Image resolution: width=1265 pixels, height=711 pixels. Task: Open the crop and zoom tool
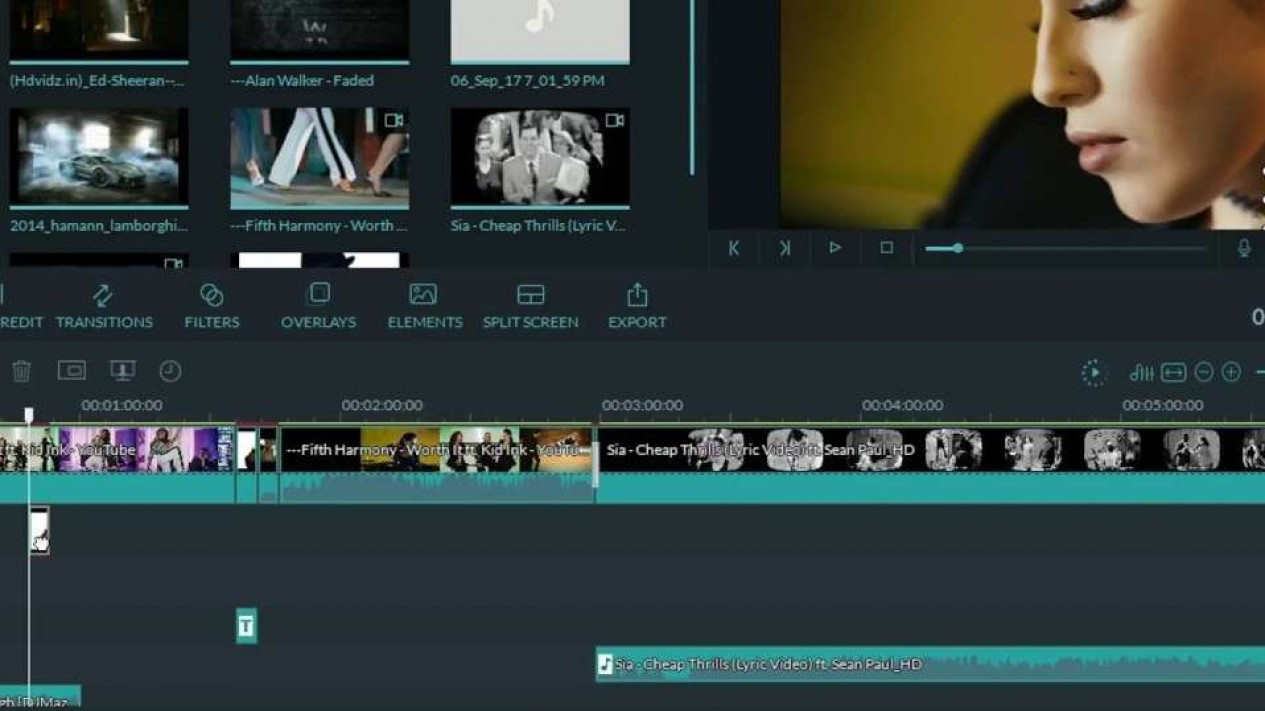click(72, 370)
